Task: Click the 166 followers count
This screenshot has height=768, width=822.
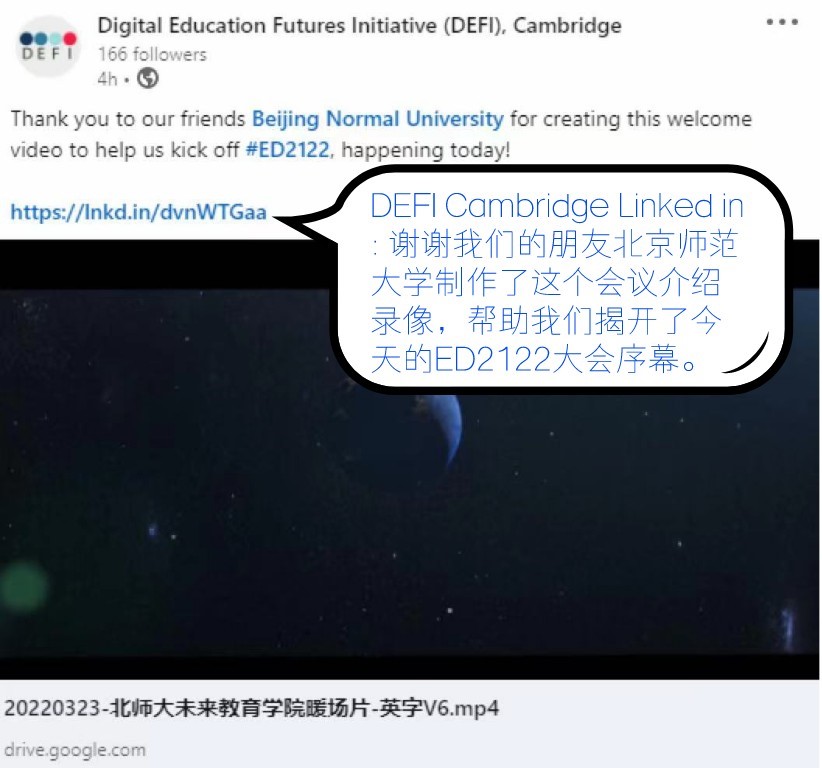Action: pyautogui.click(x=152, y=54)
